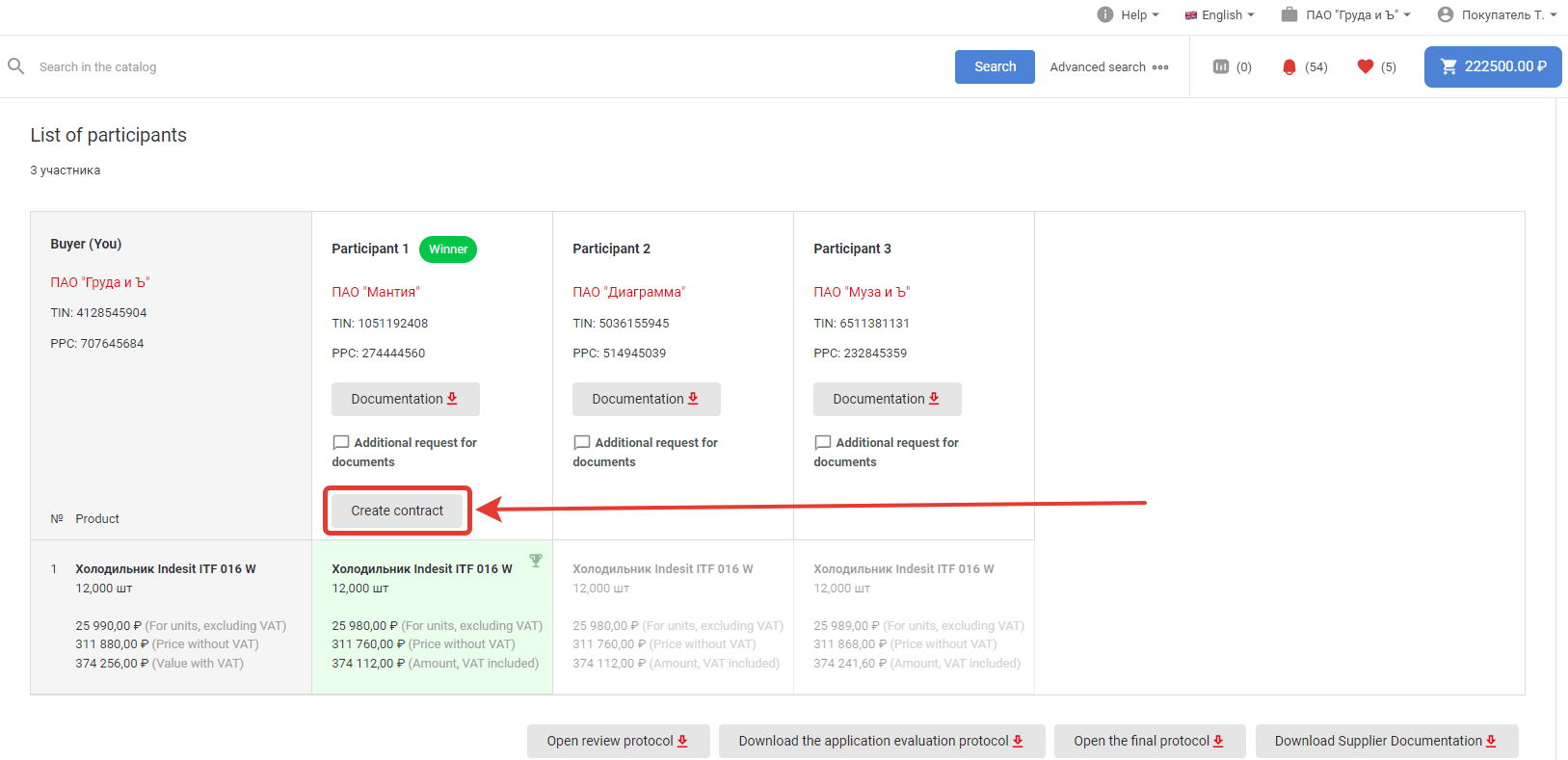Open the final protocol

[x=1149, y=741]
